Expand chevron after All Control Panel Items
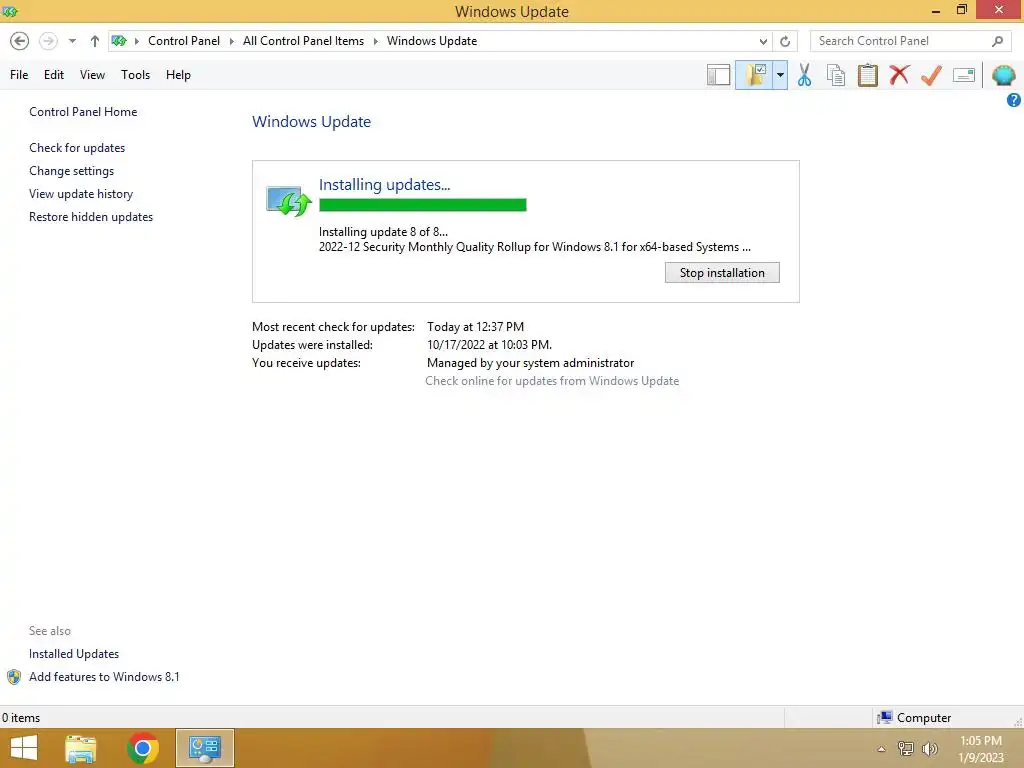 pos(376,41)
